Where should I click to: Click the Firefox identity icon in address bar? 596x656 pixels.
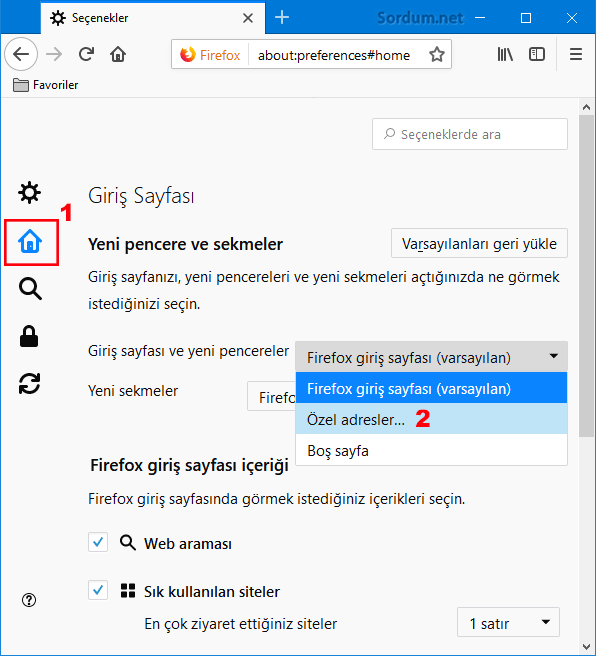pos(210,55)
